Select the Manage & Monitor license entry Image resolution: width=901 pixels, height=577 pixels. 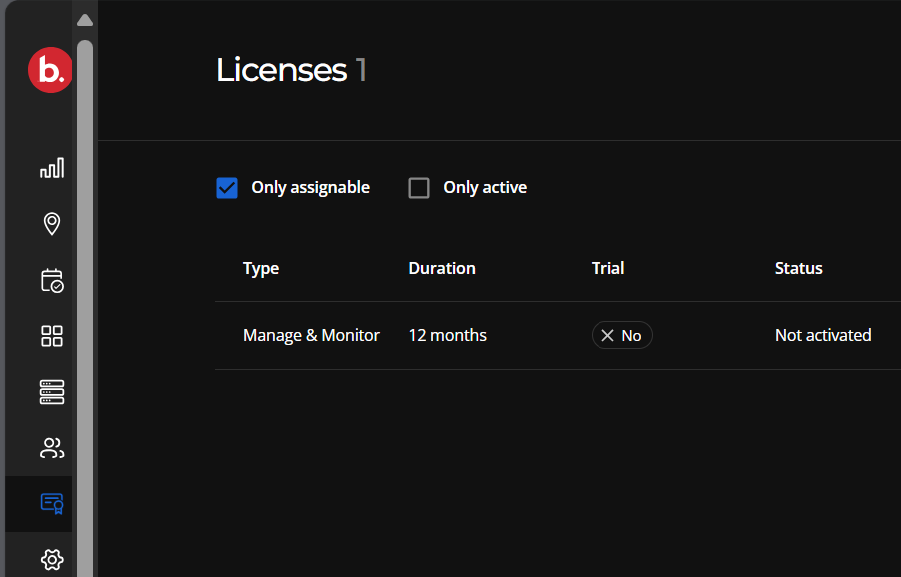pos(311,335)
